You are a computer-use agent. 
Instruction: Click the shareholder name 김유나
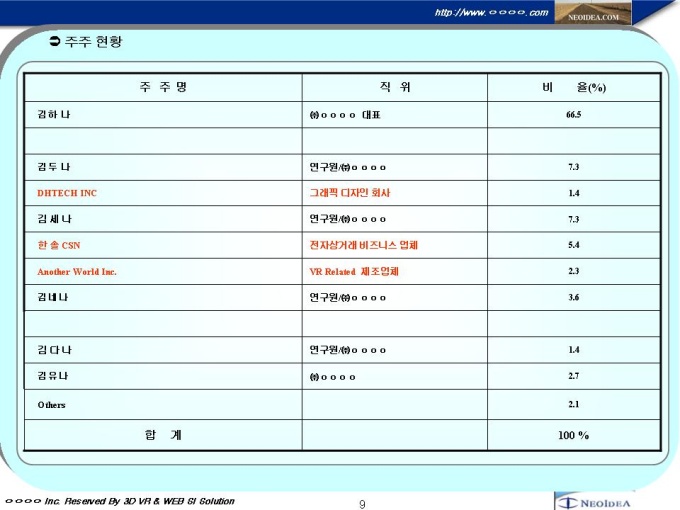pyautogui.click(x=53, y=376)
